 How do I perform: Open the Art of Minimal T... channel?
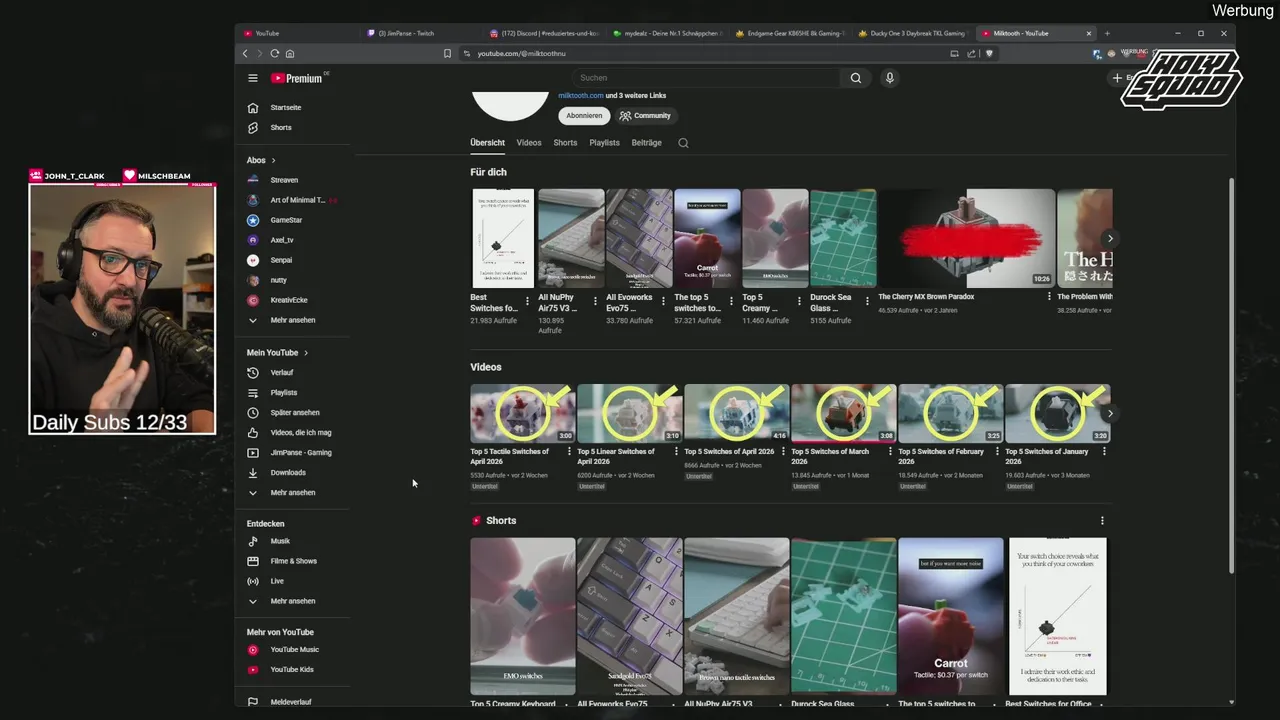296,200
